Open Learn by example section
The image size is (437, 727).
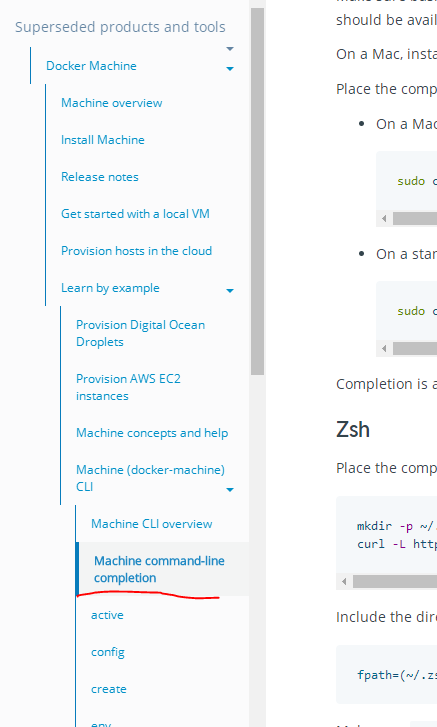click(110, 288)
